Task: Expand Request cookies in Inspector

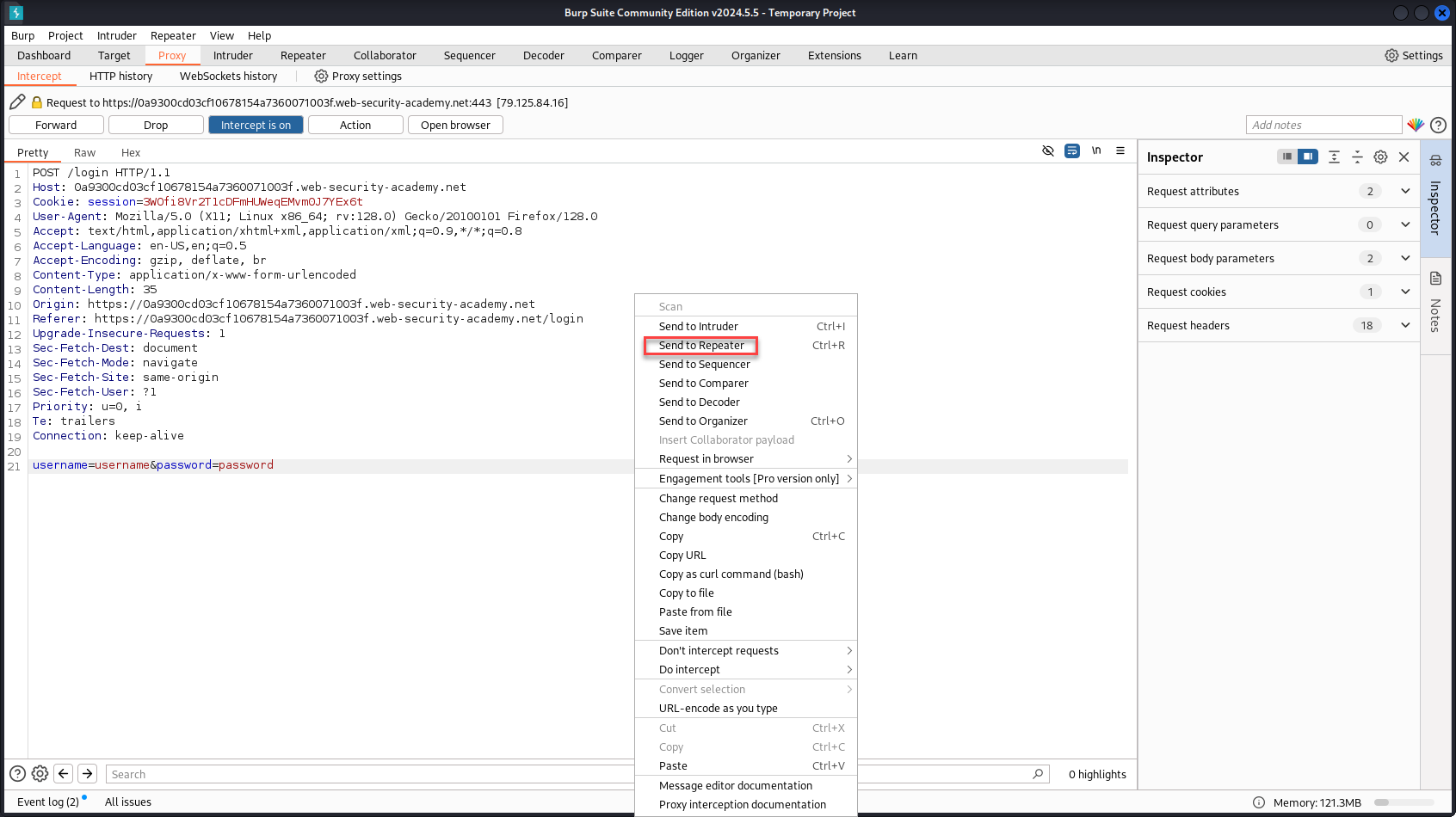Action: (x=1405, y=292)
